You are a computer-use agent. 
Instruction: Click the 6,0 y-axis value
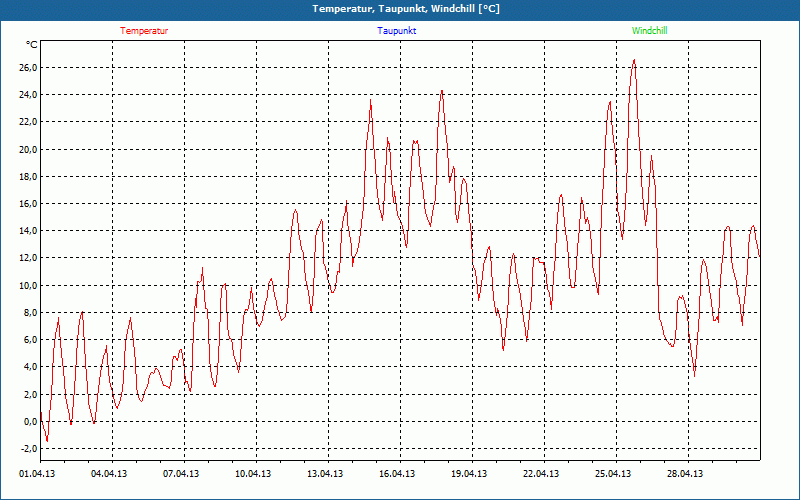pos(30,340)
